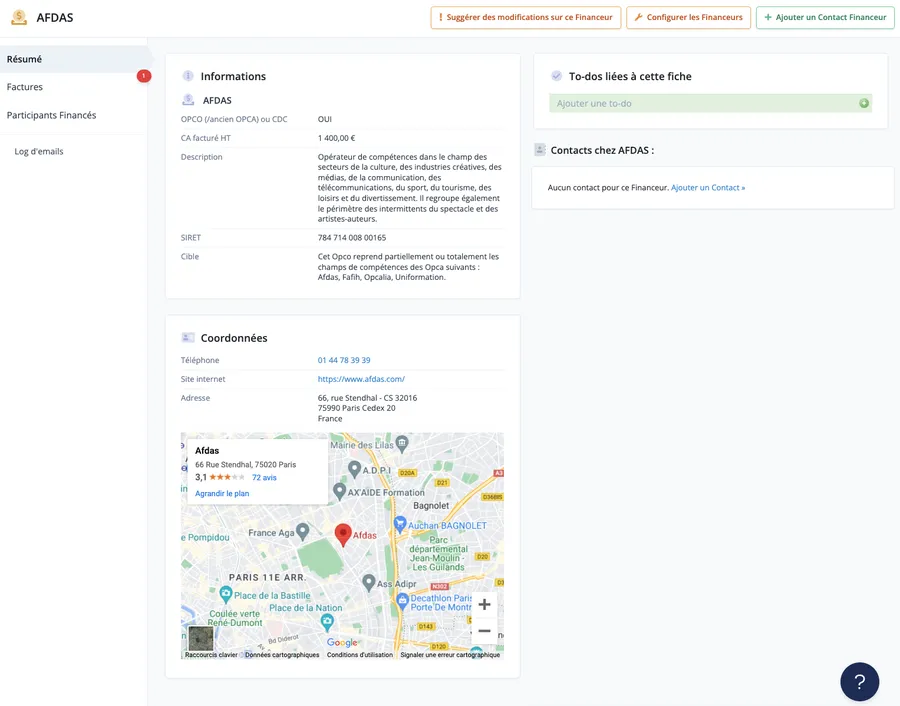Image resolution: width=900 pixels, height=706 pixels.
Task: Click the Place de la Bastille marker
Action: tap(226, 594)
